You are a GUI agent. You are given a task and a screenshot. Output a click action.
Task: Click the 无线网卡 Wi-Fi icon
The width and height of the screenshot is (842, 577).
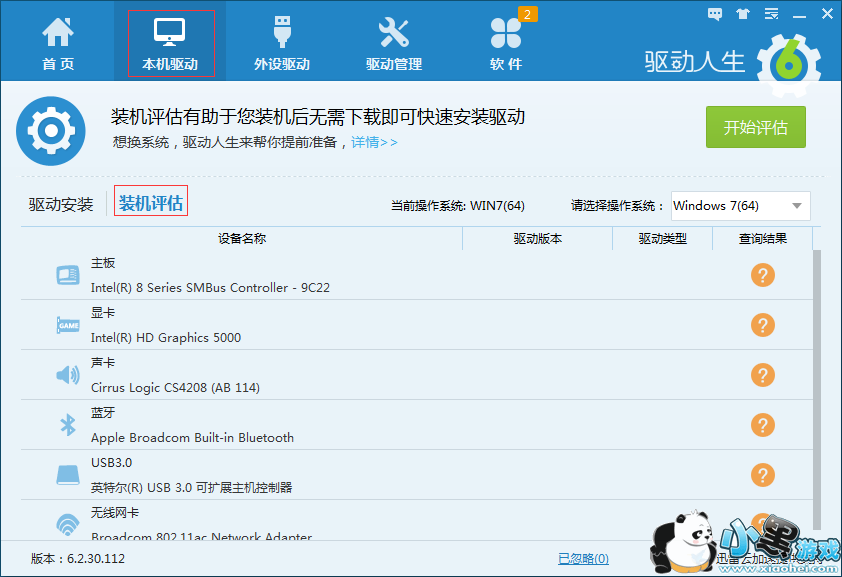pyautogui.click(x=68, y=524)
